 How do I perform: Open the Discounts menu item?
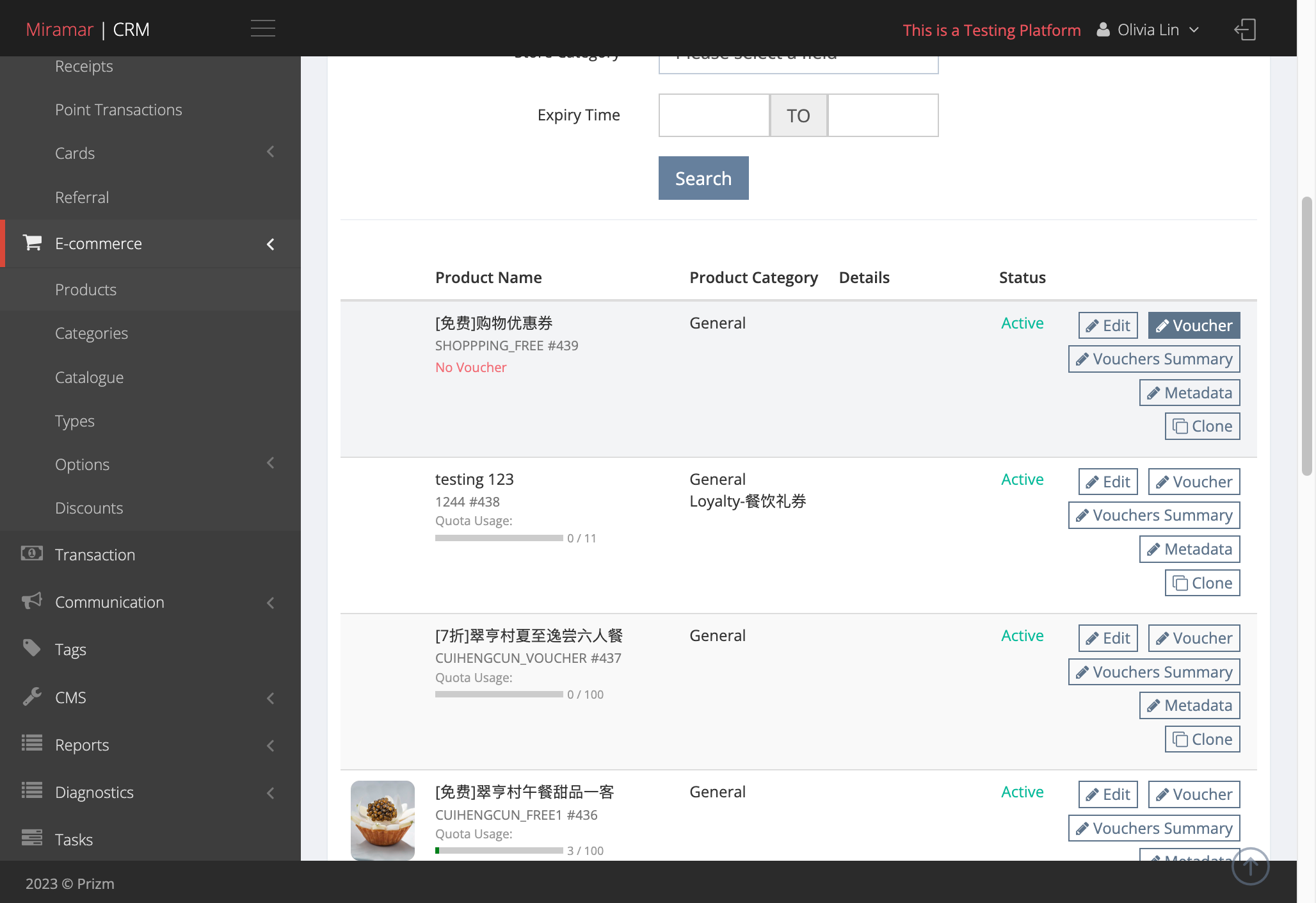(150, 508)
